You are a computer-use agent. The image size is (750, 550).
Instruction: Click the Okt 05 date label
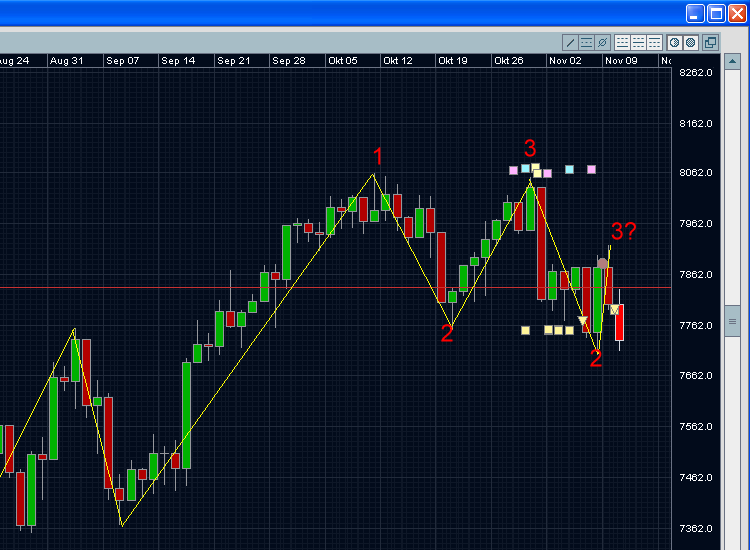point(342,61)
